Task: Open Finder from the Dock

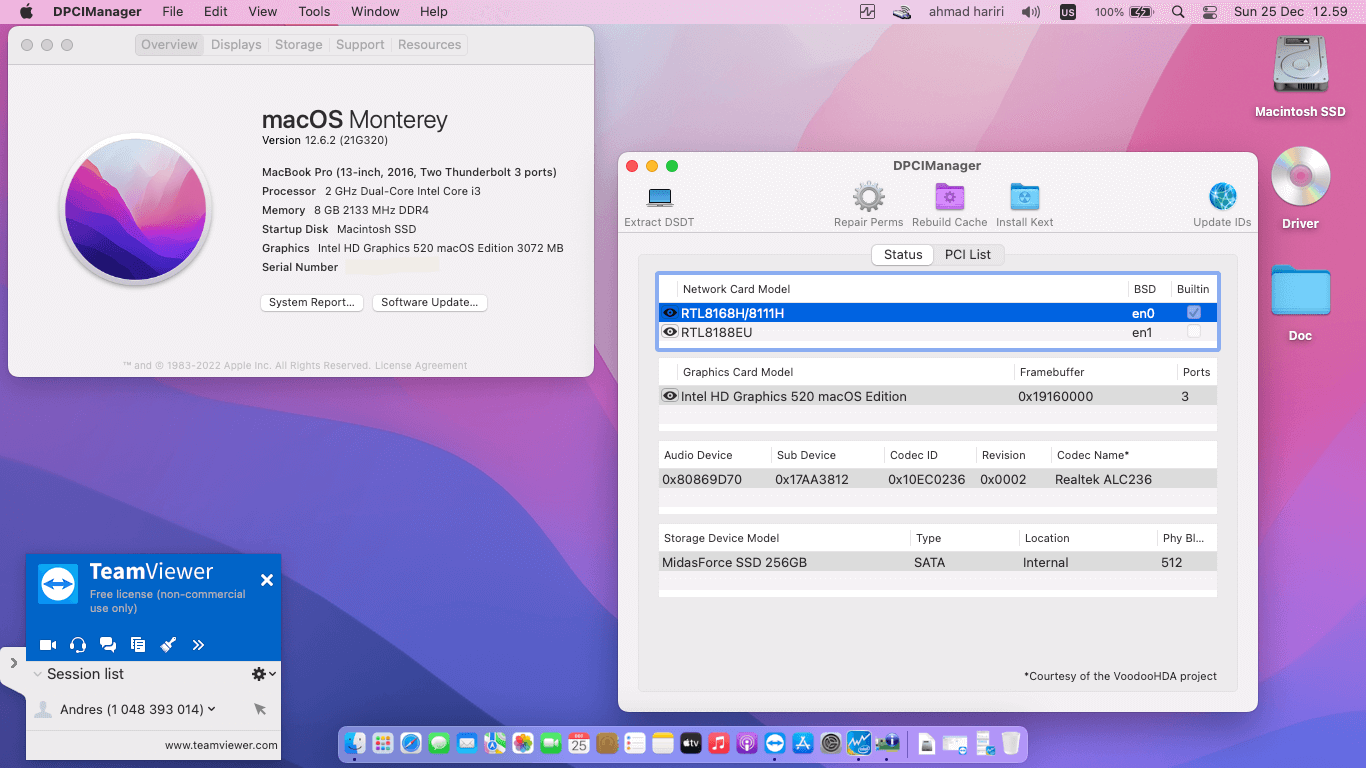Action: 355,743
